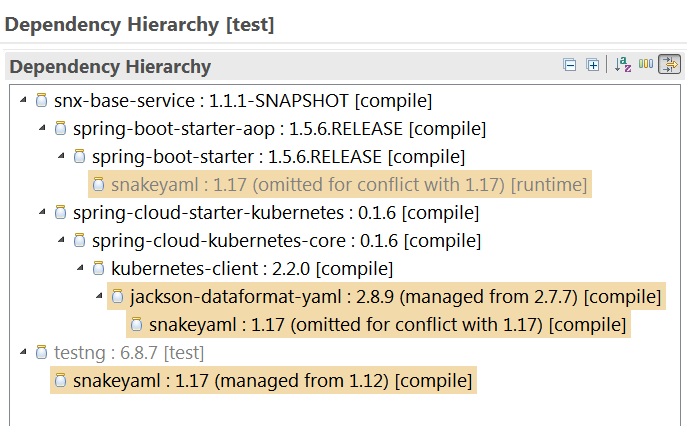This screenshot has height=426, width=687.
Task: Toggle the Filter matched dependencies button
Action: tap(669, 64)
